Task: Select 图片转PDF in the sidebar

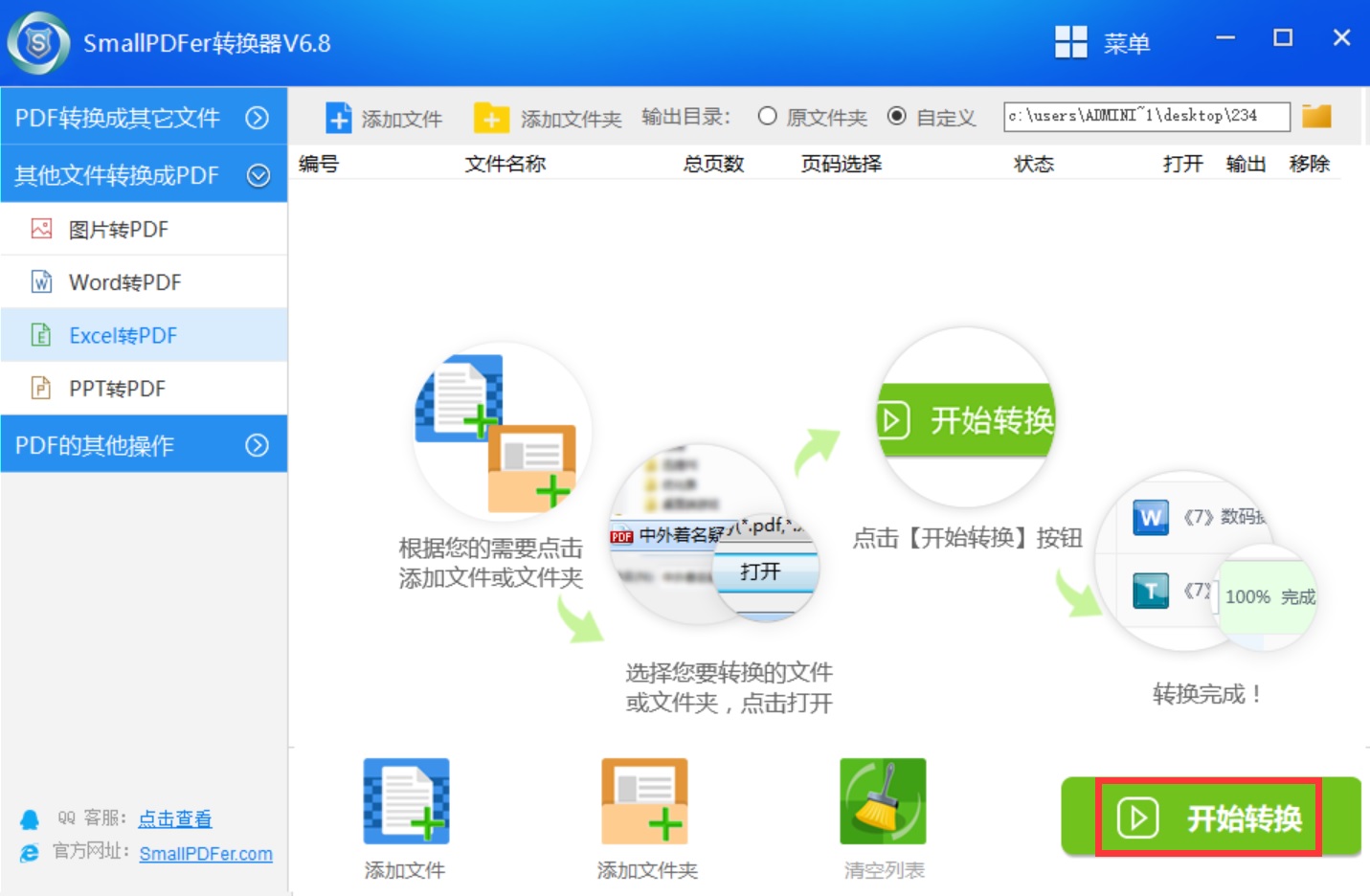Action: [144, 230]
